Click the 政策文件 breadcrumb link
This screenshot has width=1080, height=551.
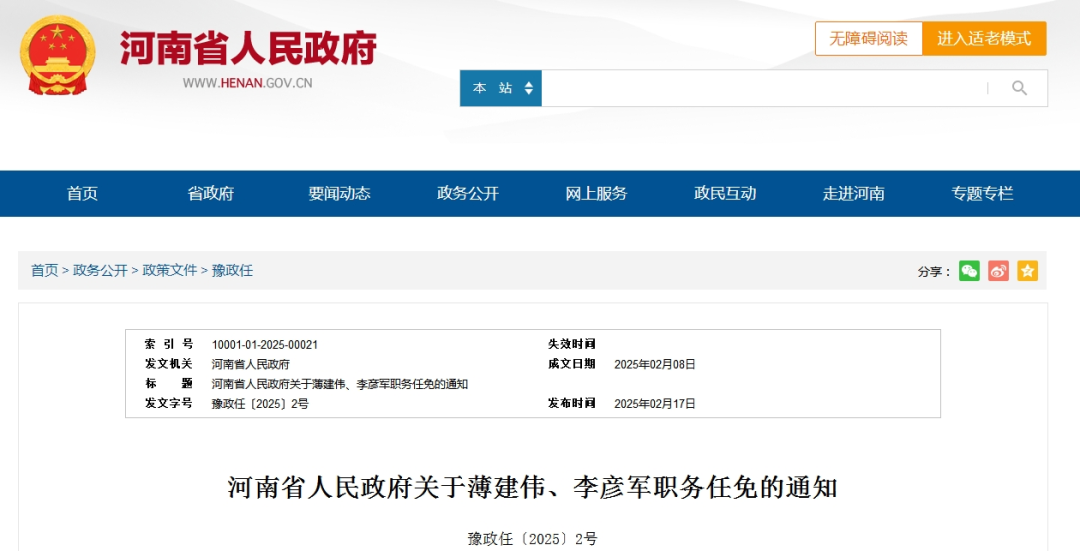[169, 271]
